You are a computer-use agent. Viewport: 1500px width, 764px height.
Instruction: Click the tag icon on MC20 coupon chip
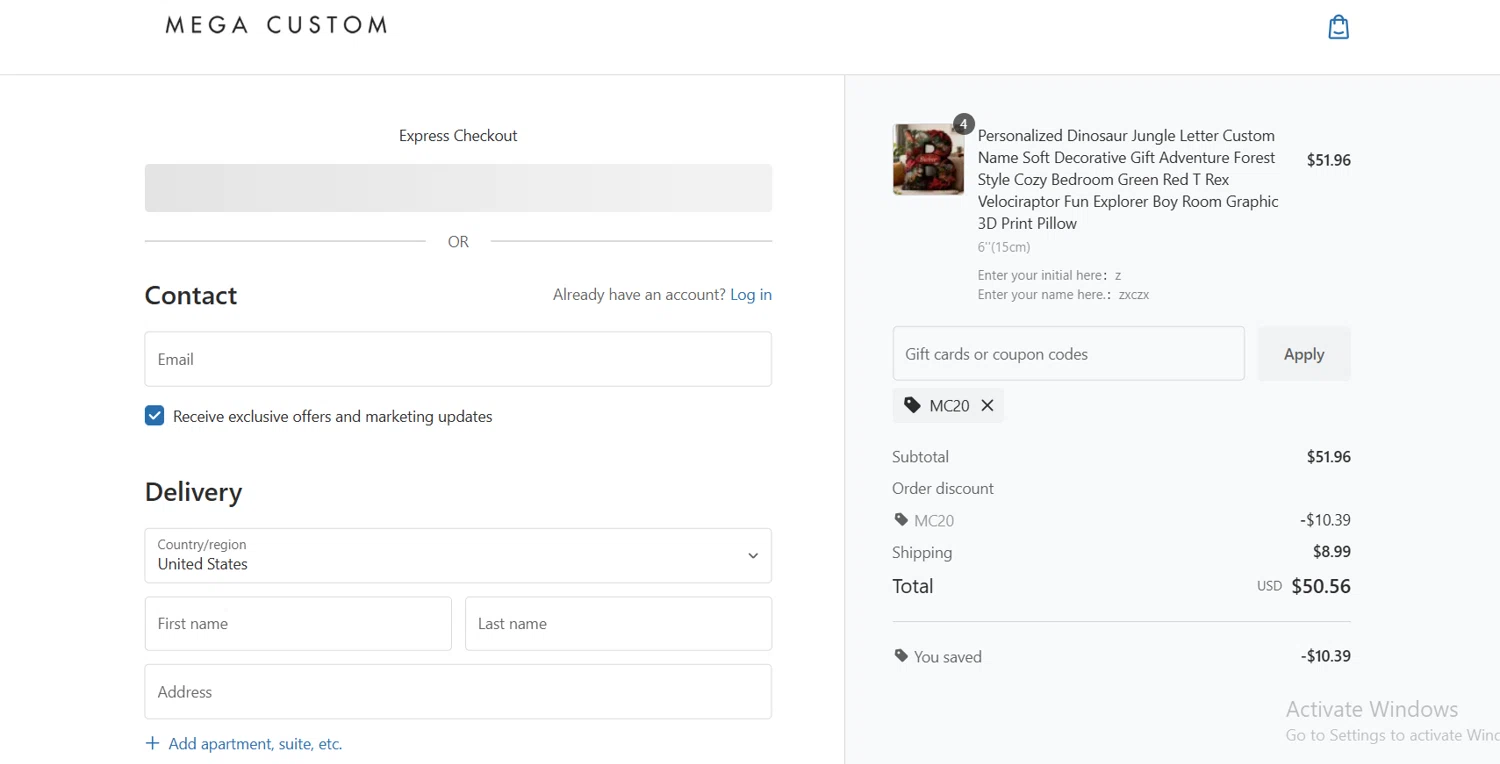coord(912,405)
